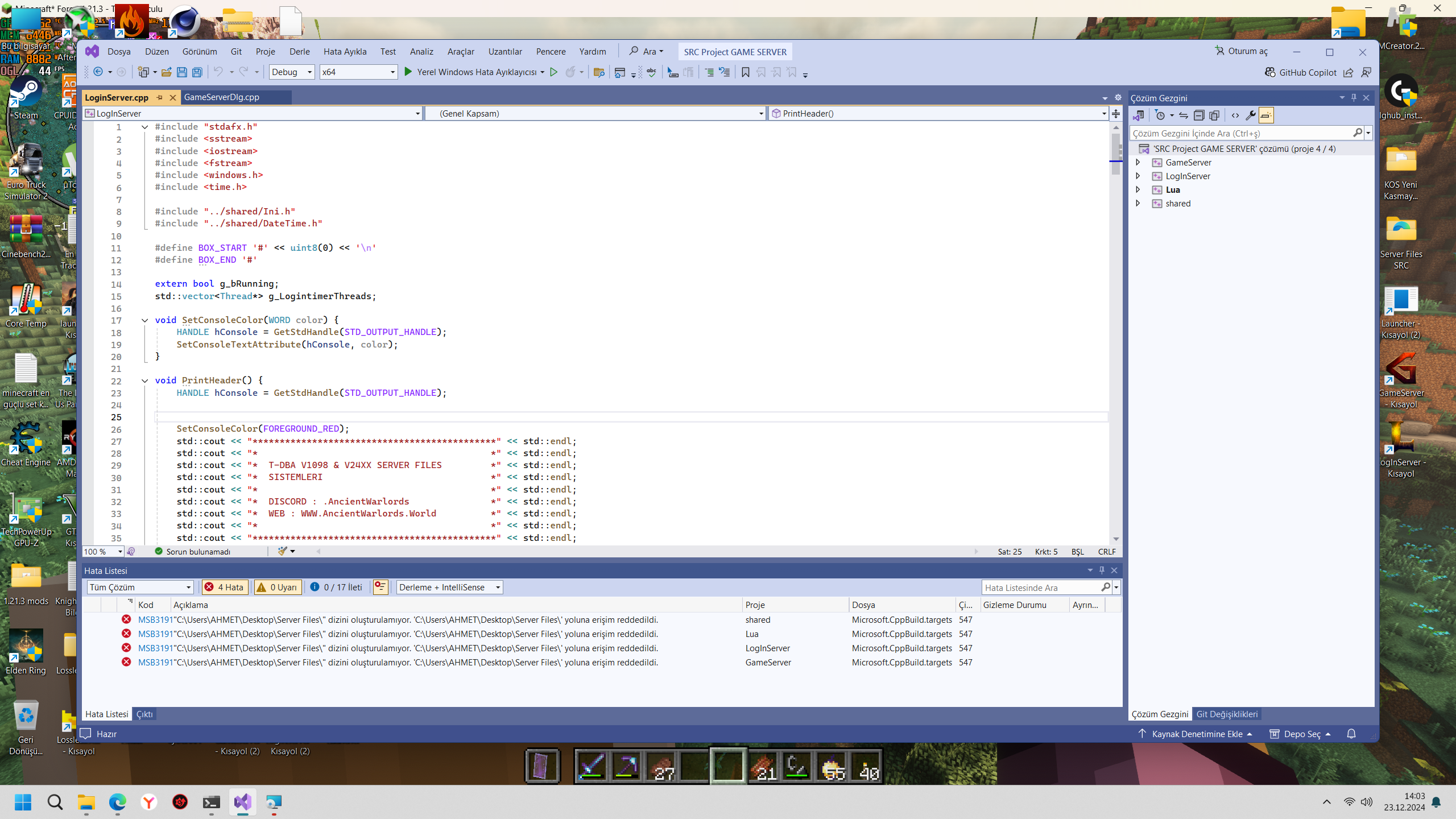Toggle error list build-filter icon button
This screenshot has height=819, width=1456.
[380, 587]
